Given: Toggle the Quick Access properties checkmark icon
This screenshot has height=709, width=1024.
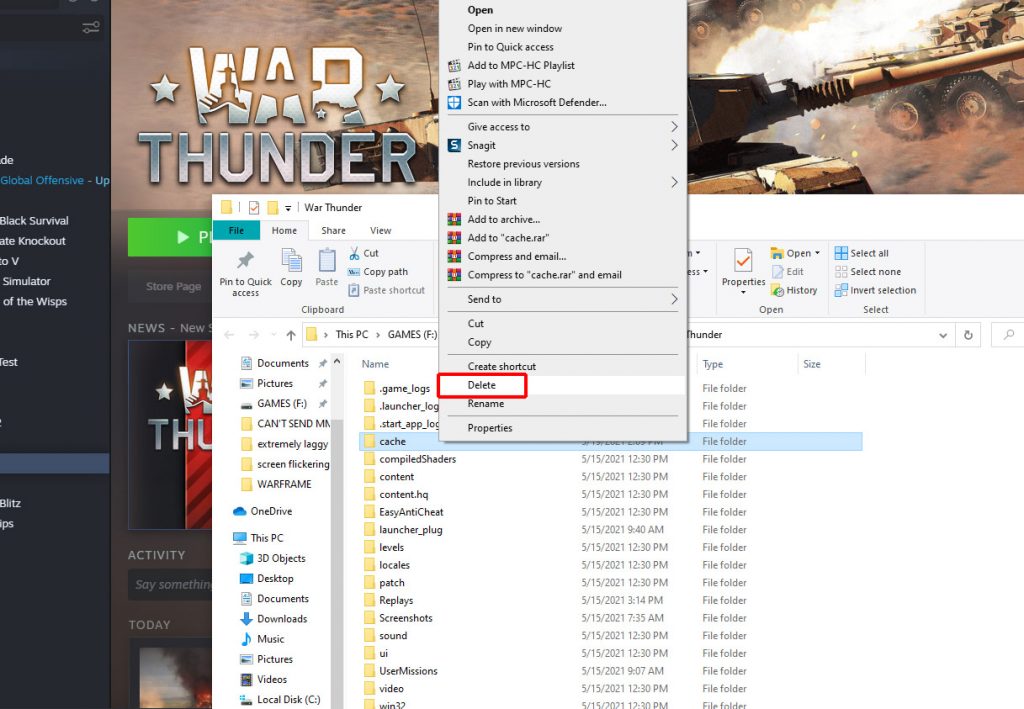Looking at the screenshot, I should coord(254,208).
